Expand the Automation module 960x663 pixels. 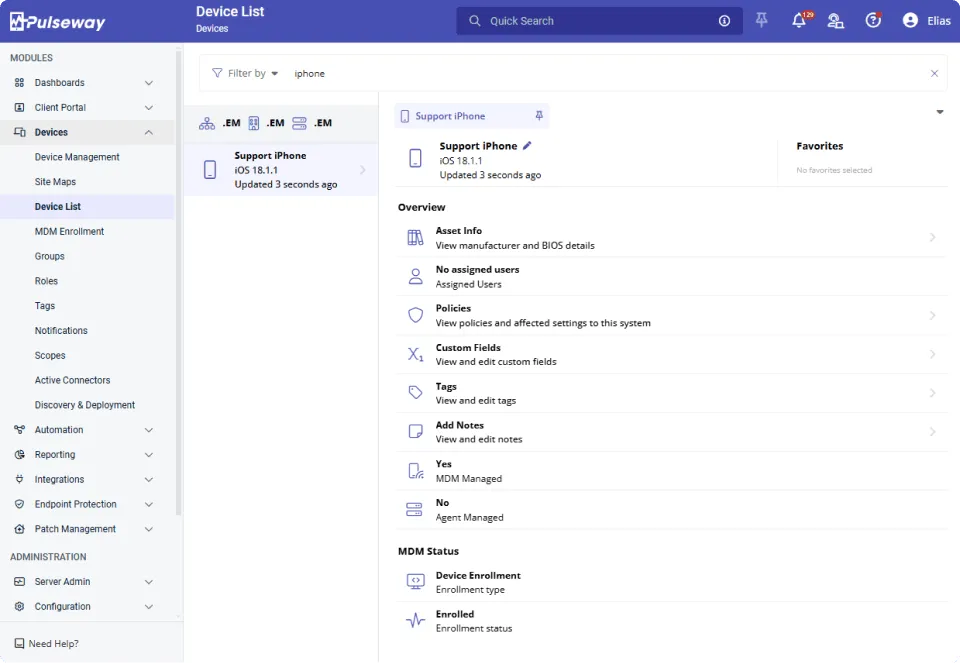pos(149,430)
